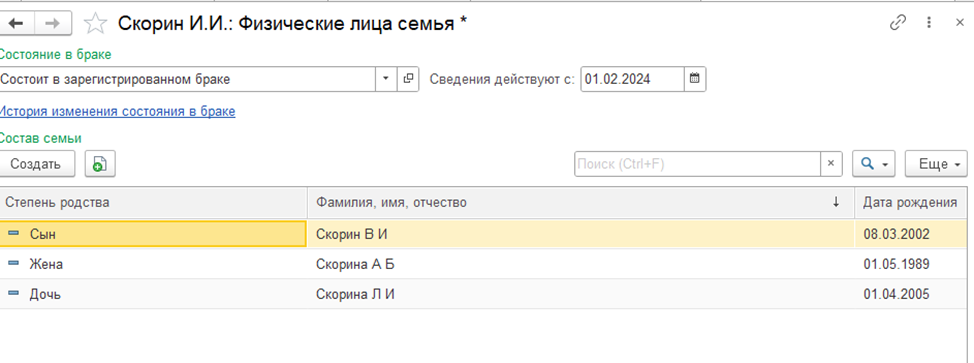
Task: Select the Дочь row
Action: click(483, 294)
